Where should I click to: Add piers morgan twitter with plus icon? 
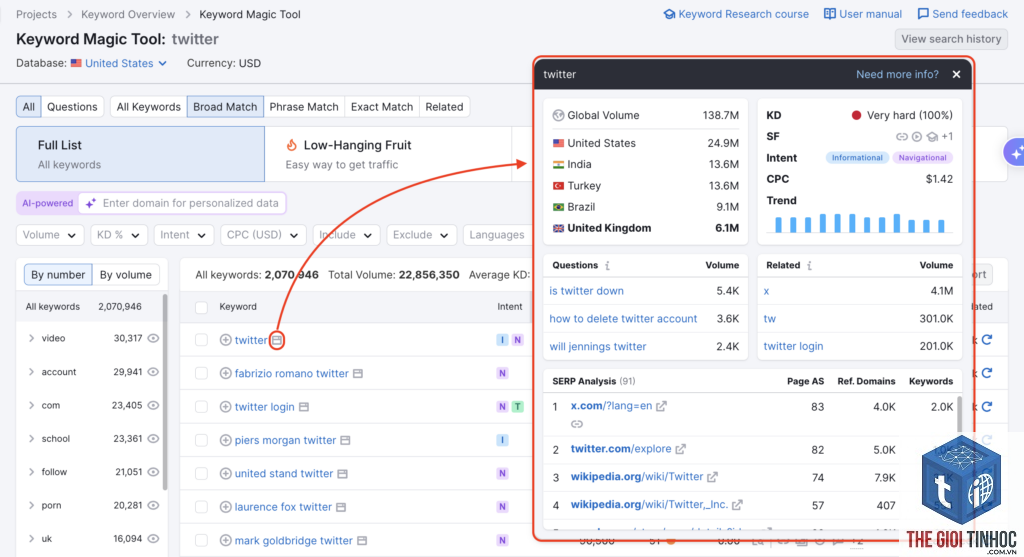(x=225, y=440)
